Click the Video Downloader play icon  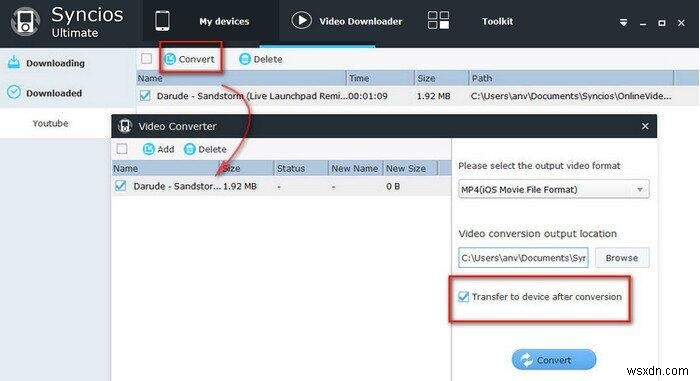pyautogui.click(x=301, y=21)
